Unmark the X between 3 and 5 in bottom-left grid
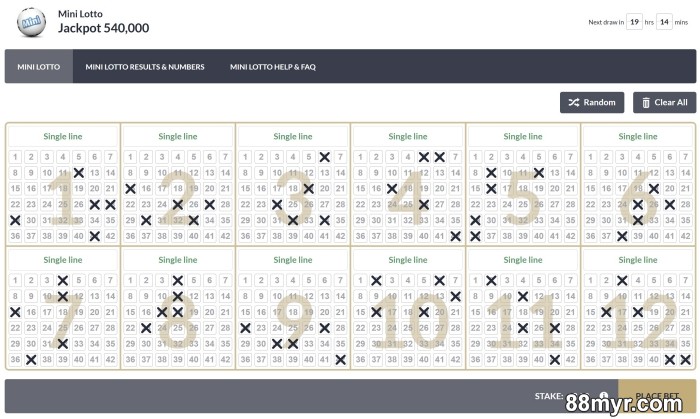Screen dimensions: 700x419 [63, 281]
